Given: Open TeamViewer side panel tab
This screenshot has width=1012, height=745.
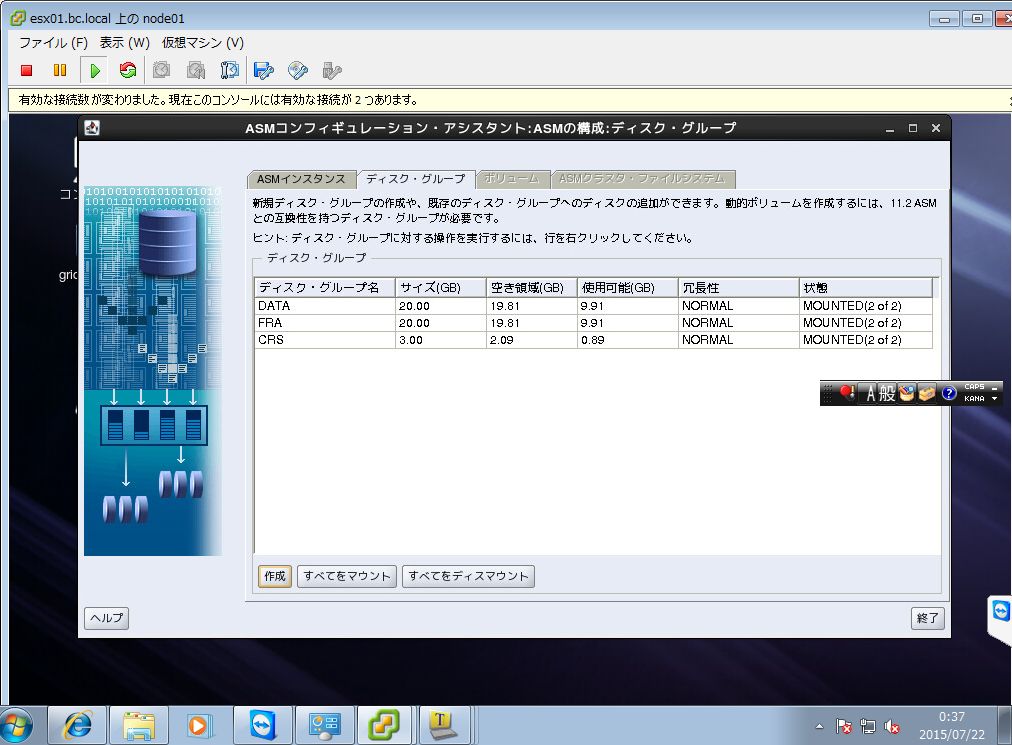Looking at the screenshot, I should (1000, 611).
